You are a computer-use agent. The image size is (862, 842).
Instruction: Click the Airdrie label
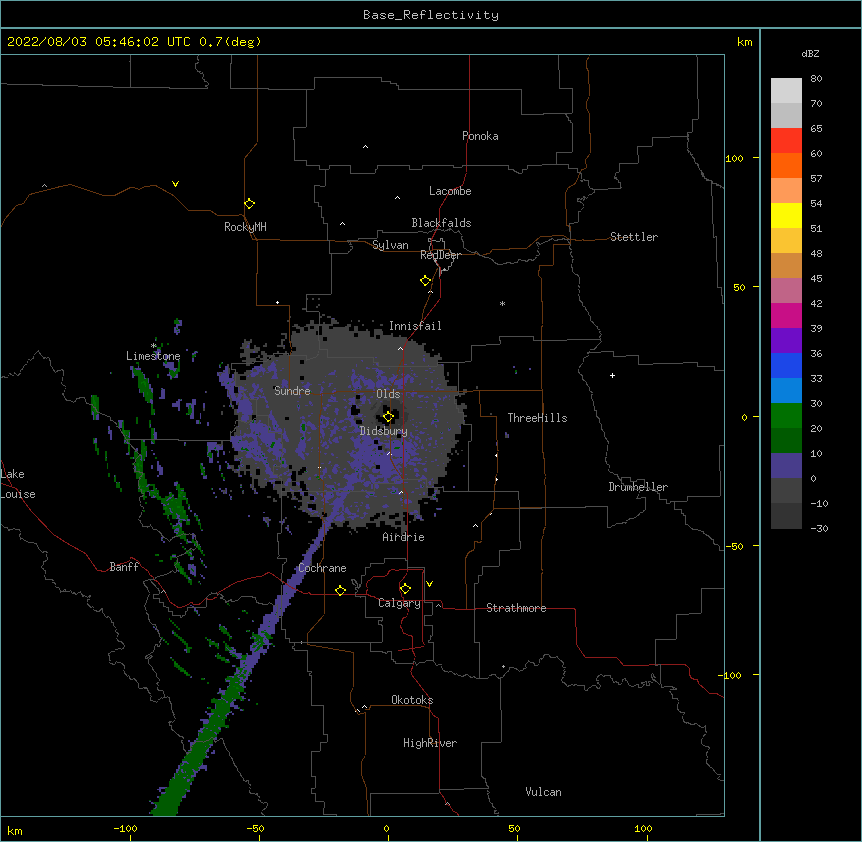404,537
